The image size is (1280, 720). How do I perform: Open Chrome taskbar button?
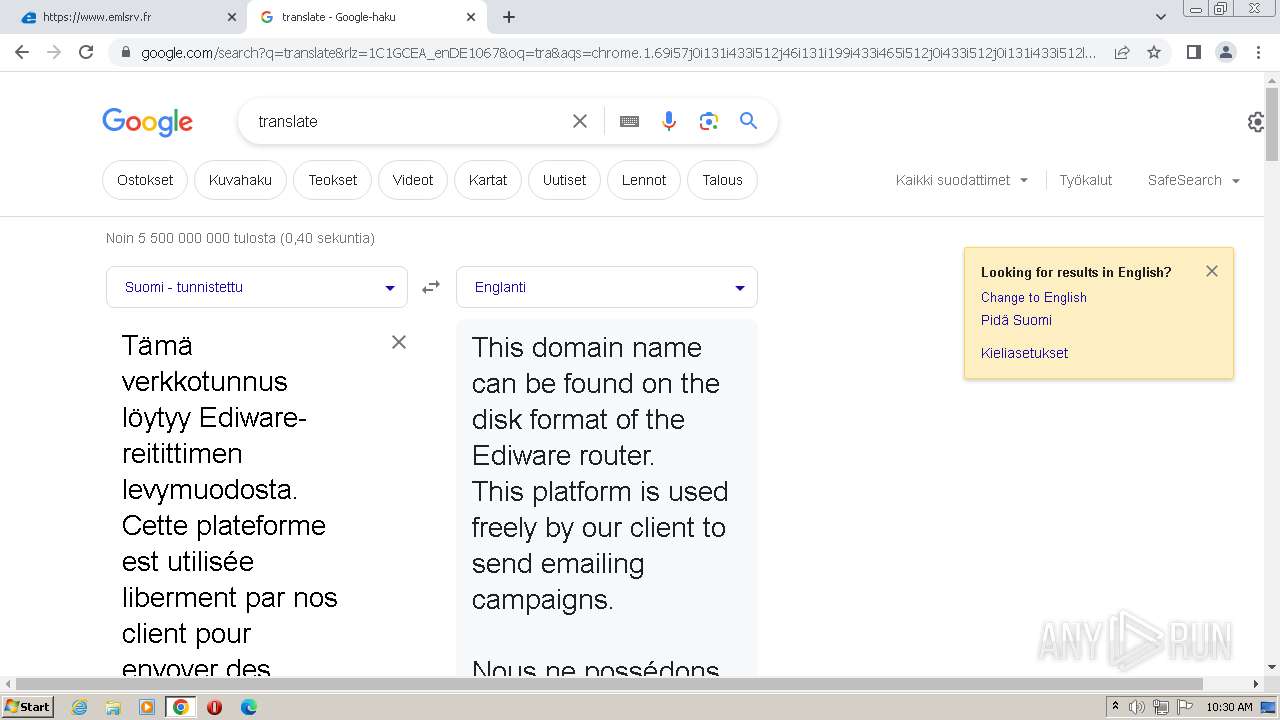(180, 707)
